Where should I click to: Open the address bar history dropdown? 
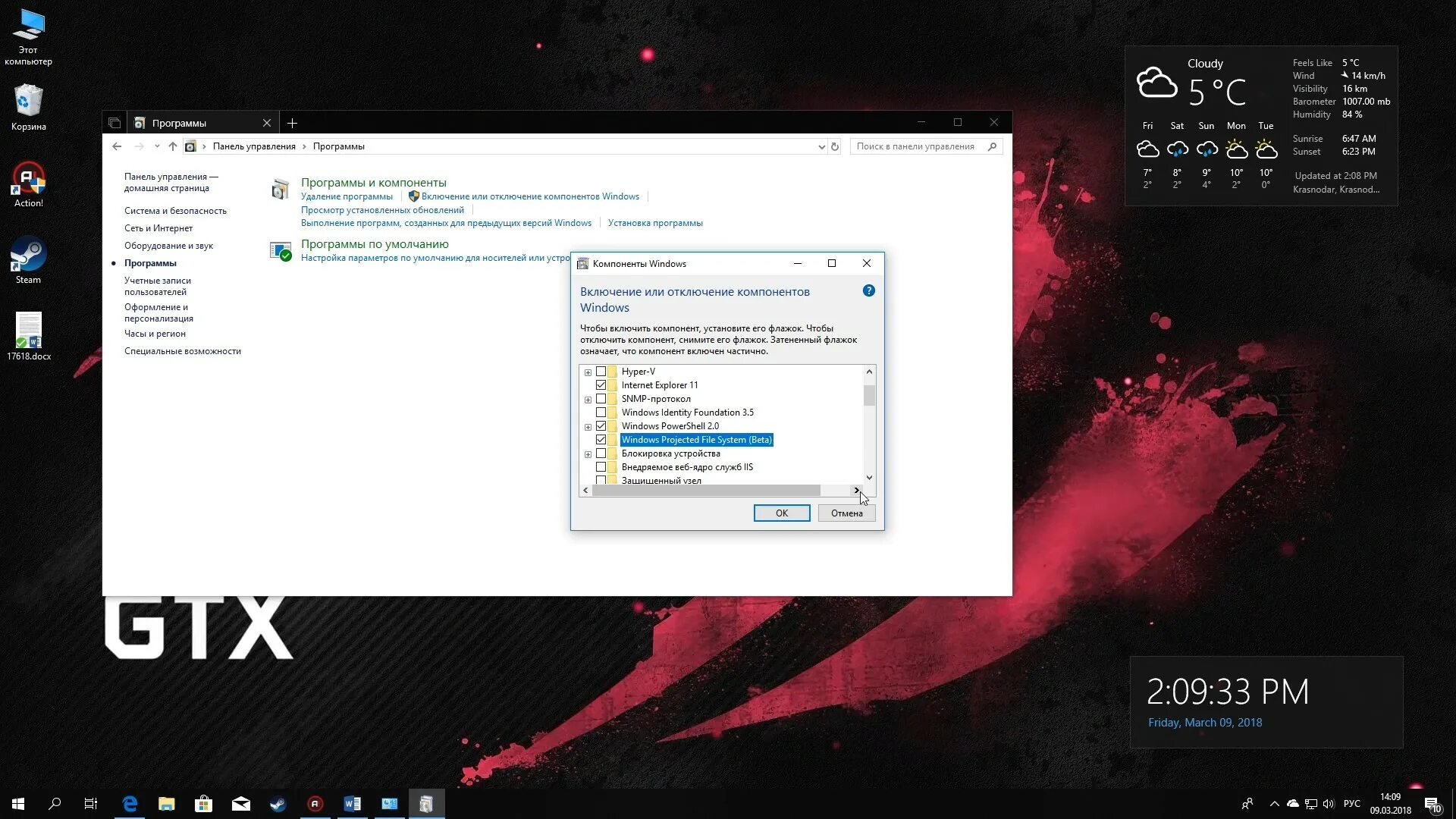pos(821,147)
